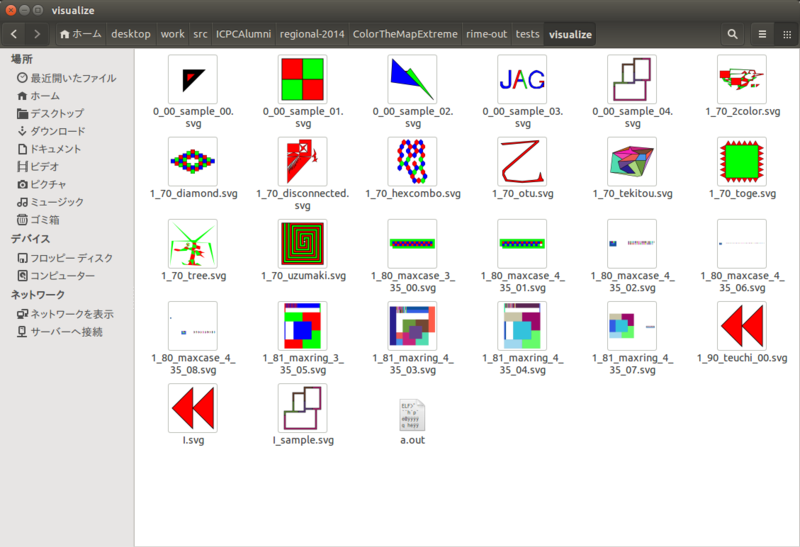Select 1_70_tree.svg thumbnail

point(193,243)
